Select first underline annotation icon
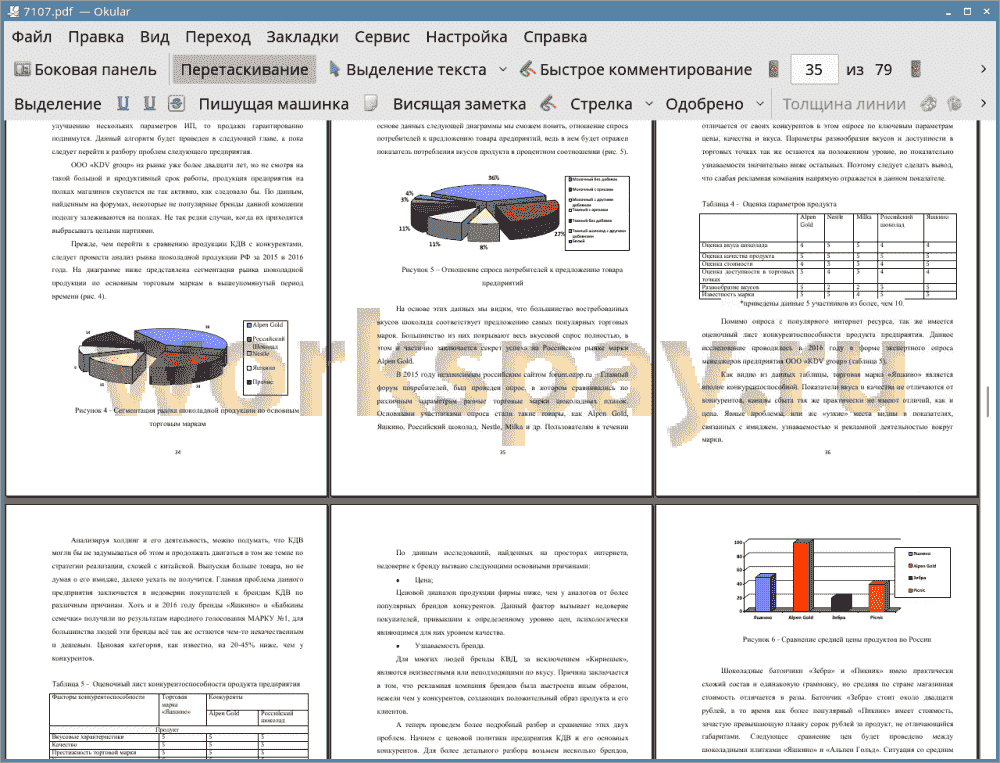1000x763 pixels. [x=123, y=103]
